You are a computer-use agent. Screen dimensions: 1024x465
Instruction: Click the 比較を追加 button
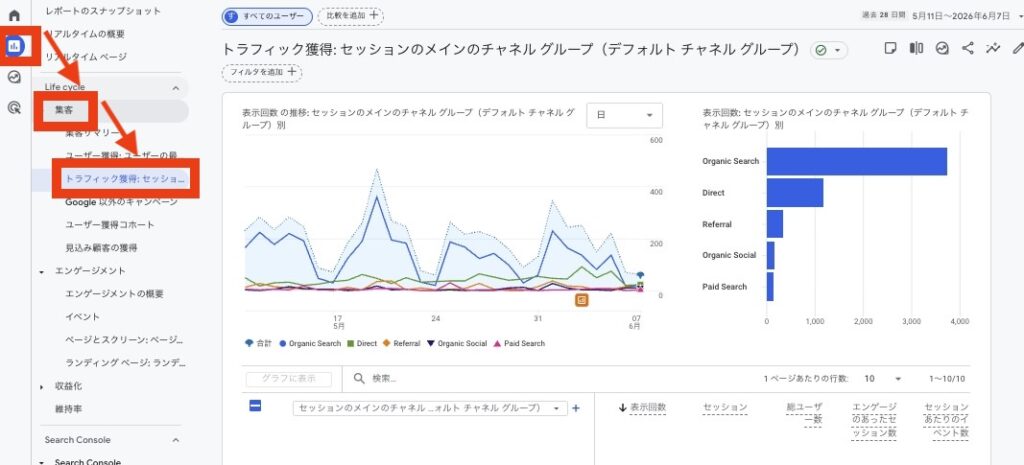[x=350, y=14]
